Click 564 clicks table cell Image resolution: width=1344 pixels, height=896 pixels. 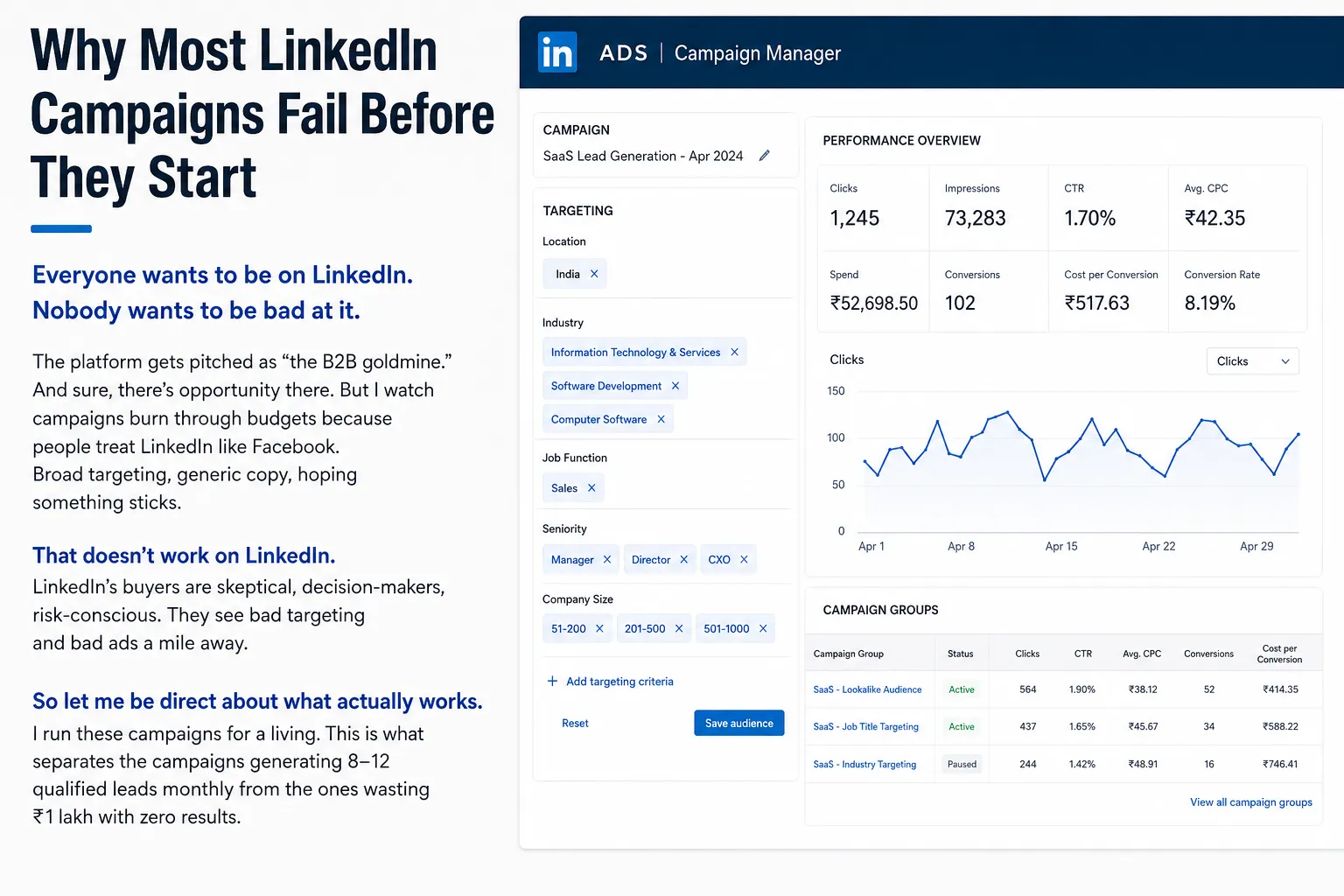[1028, 689]
